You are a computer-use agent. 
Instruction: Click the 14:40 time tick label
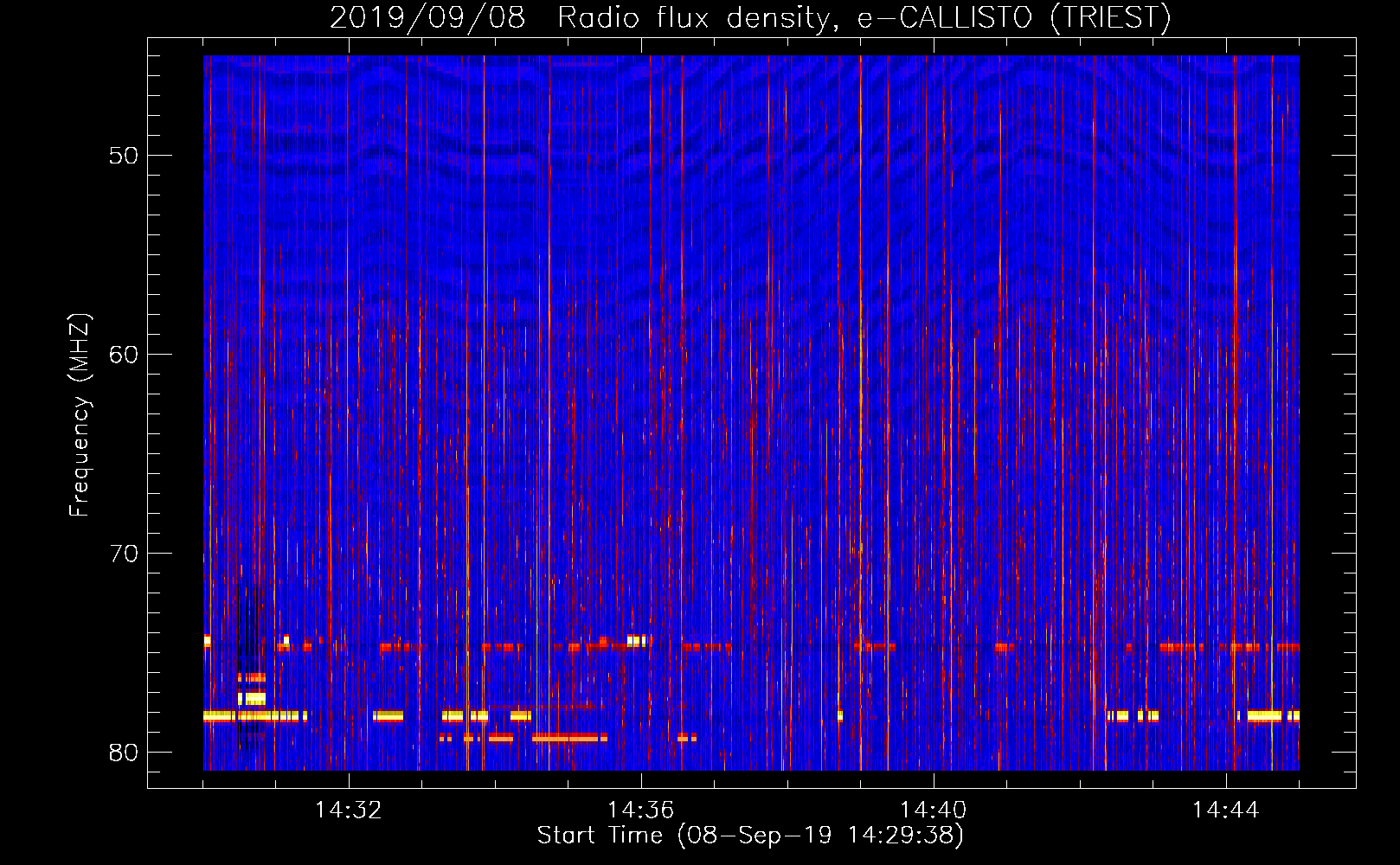934,811
